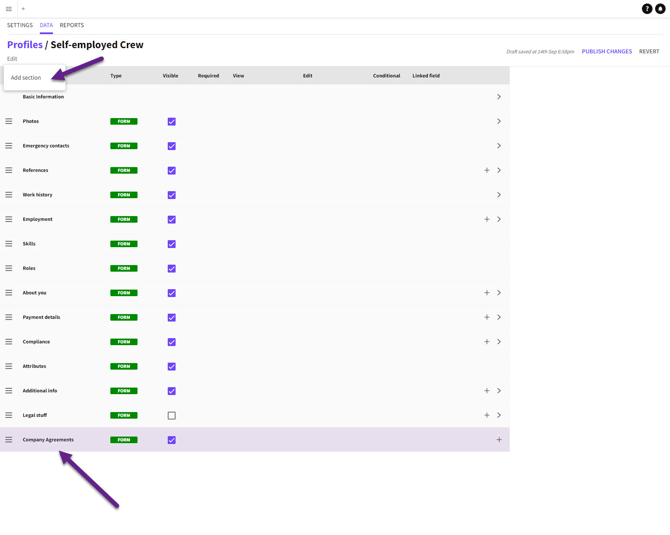Expand the Employment section chevron
670x535 pixels.
[499, 219]
